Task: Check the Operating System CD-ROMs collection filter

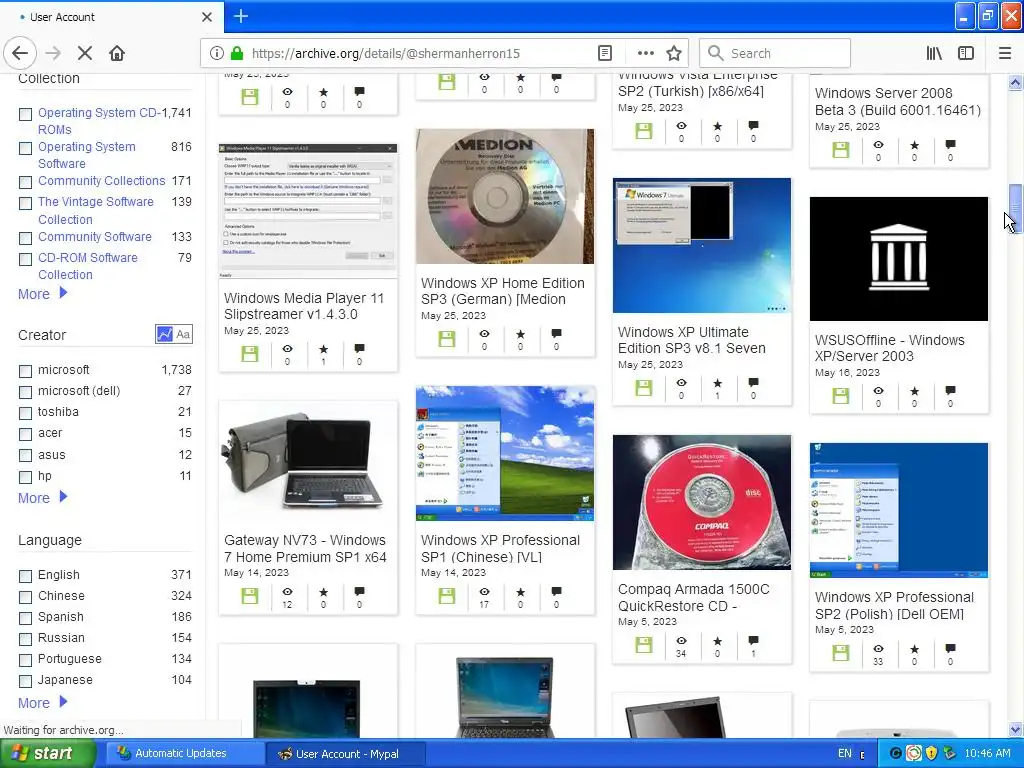Action: 25,114
